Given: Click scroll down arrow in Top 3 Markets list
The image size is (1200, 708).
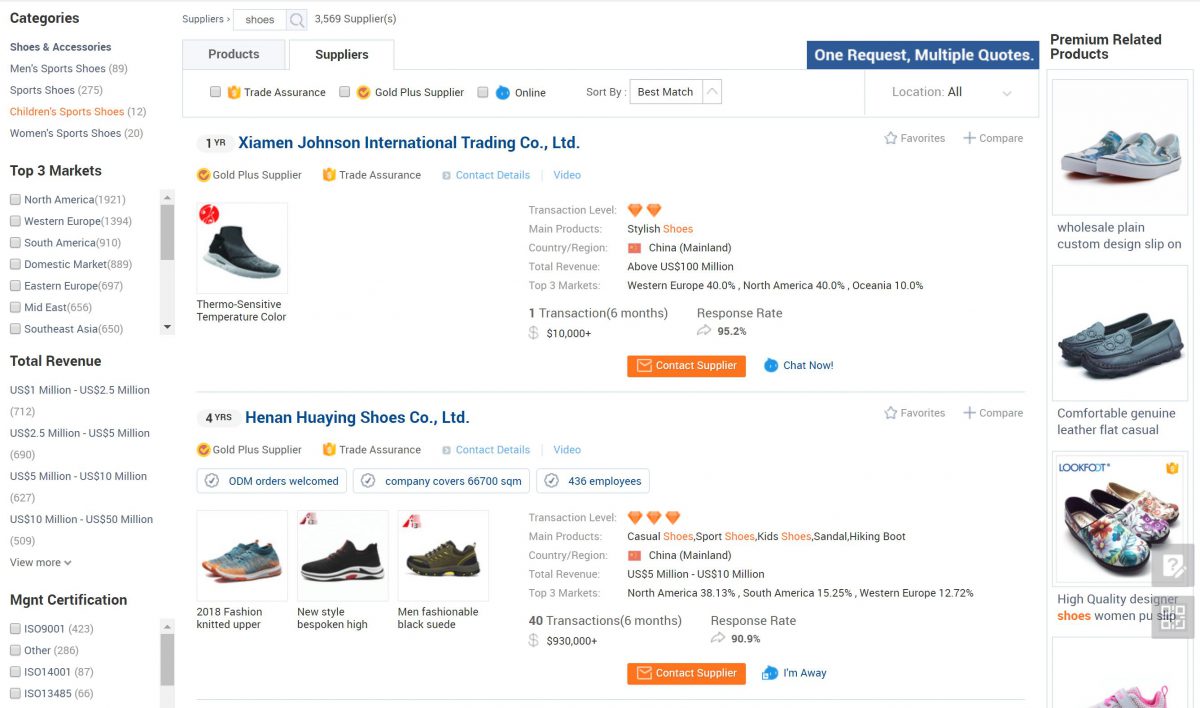Looking at the screenshot, I should pos(167,328).
